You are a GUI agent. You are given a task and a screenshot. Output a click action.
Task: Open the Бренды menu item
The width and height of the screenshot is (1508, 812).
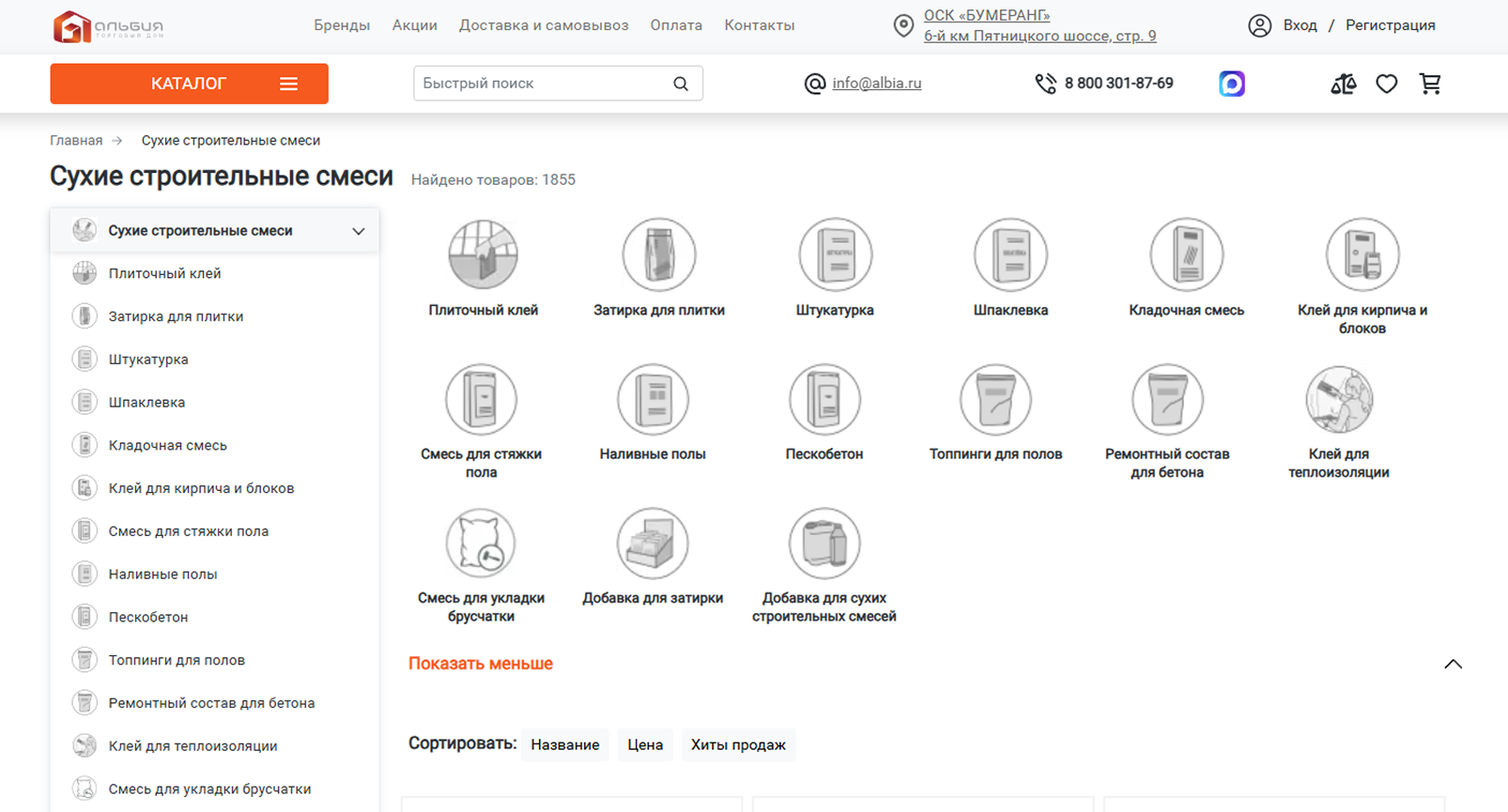pos(342,25)
